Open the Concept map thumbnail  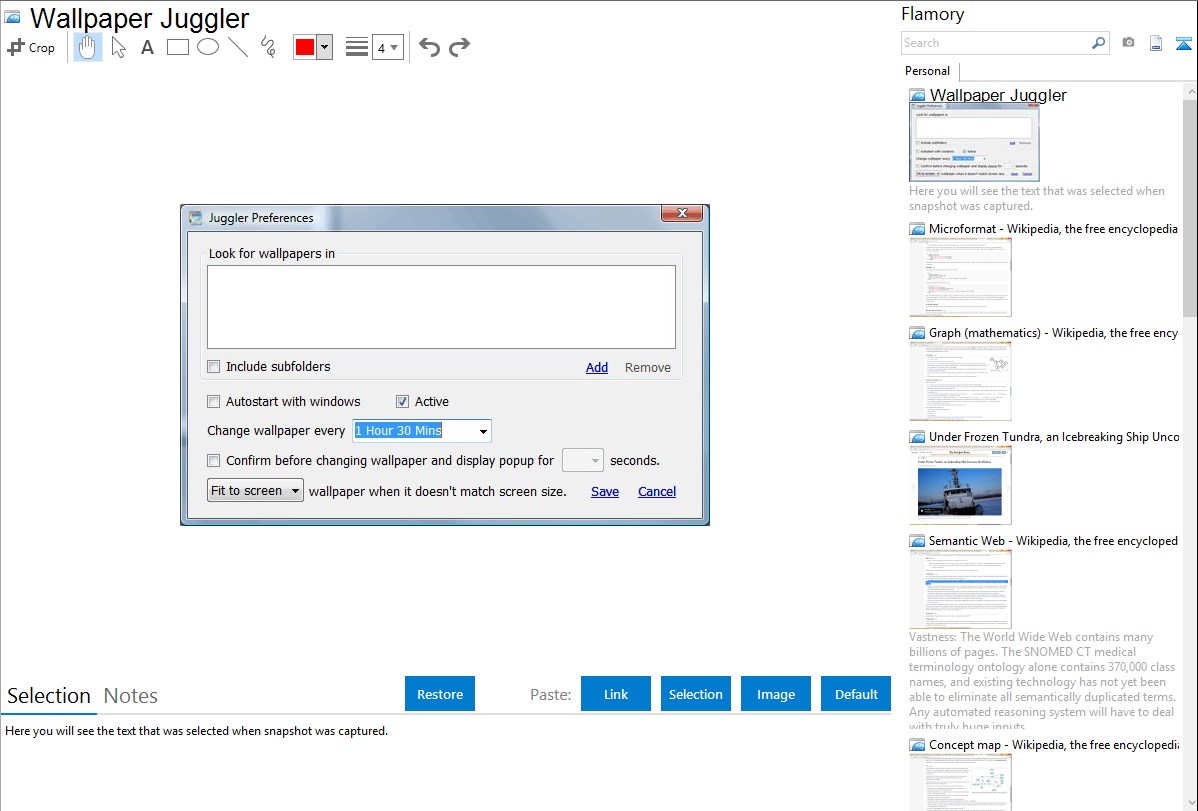pyautogui.click(x=960, y=781)
